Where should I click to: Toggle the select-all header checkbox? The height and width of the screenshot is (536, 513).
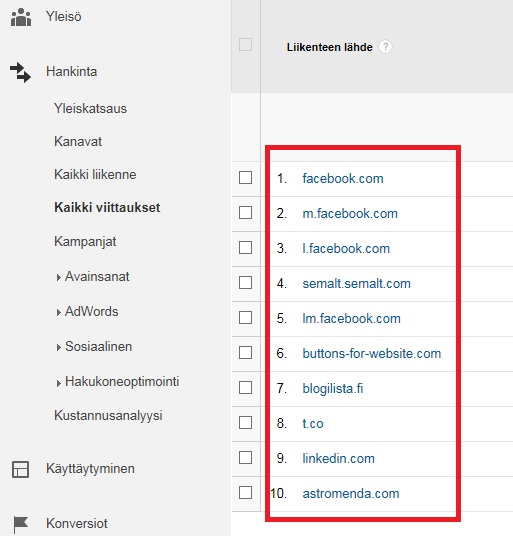(245, 44)
